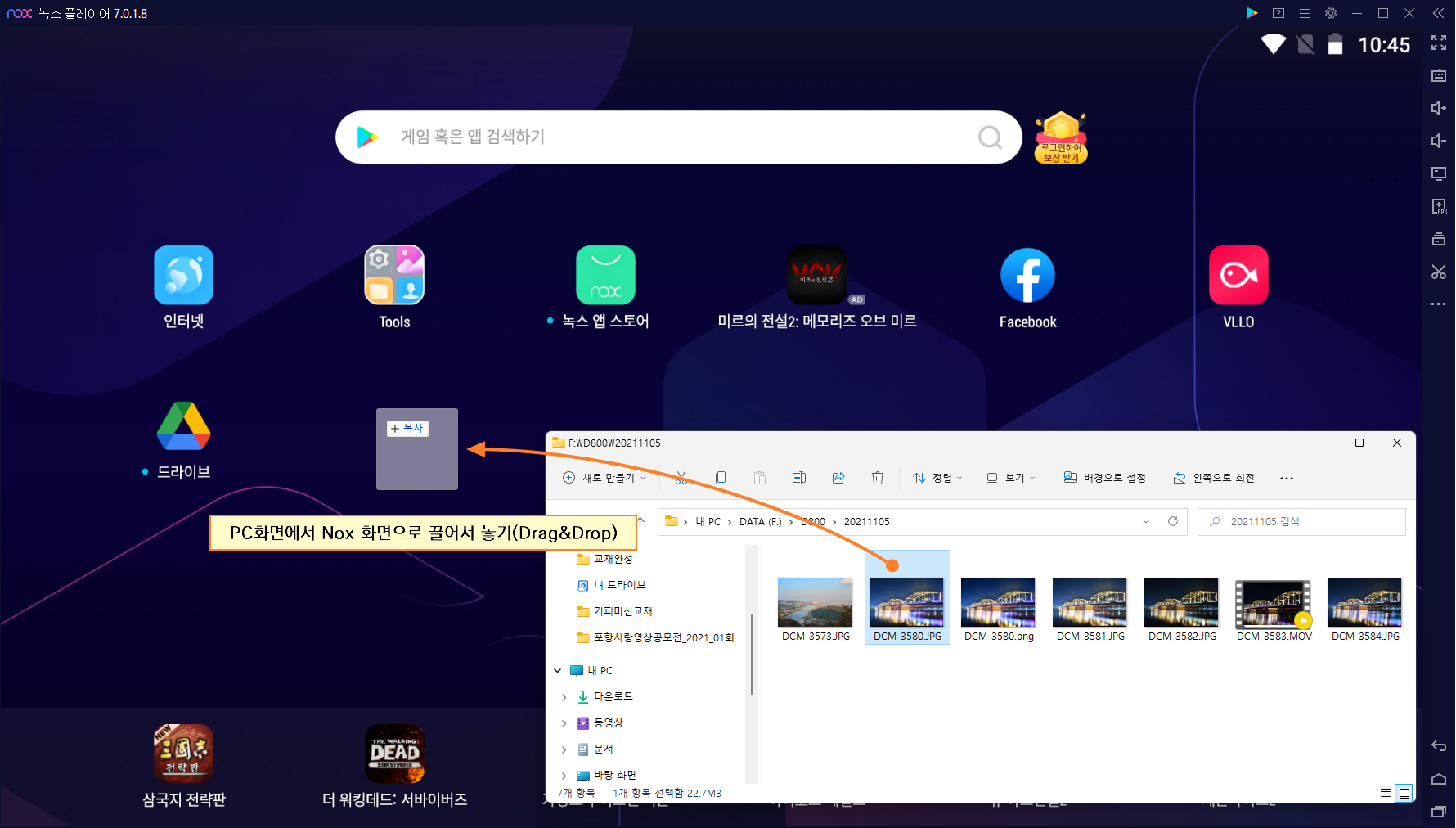Select 교재완성 folder in navigation pane
1456x828 pixels.
point(604,559)
